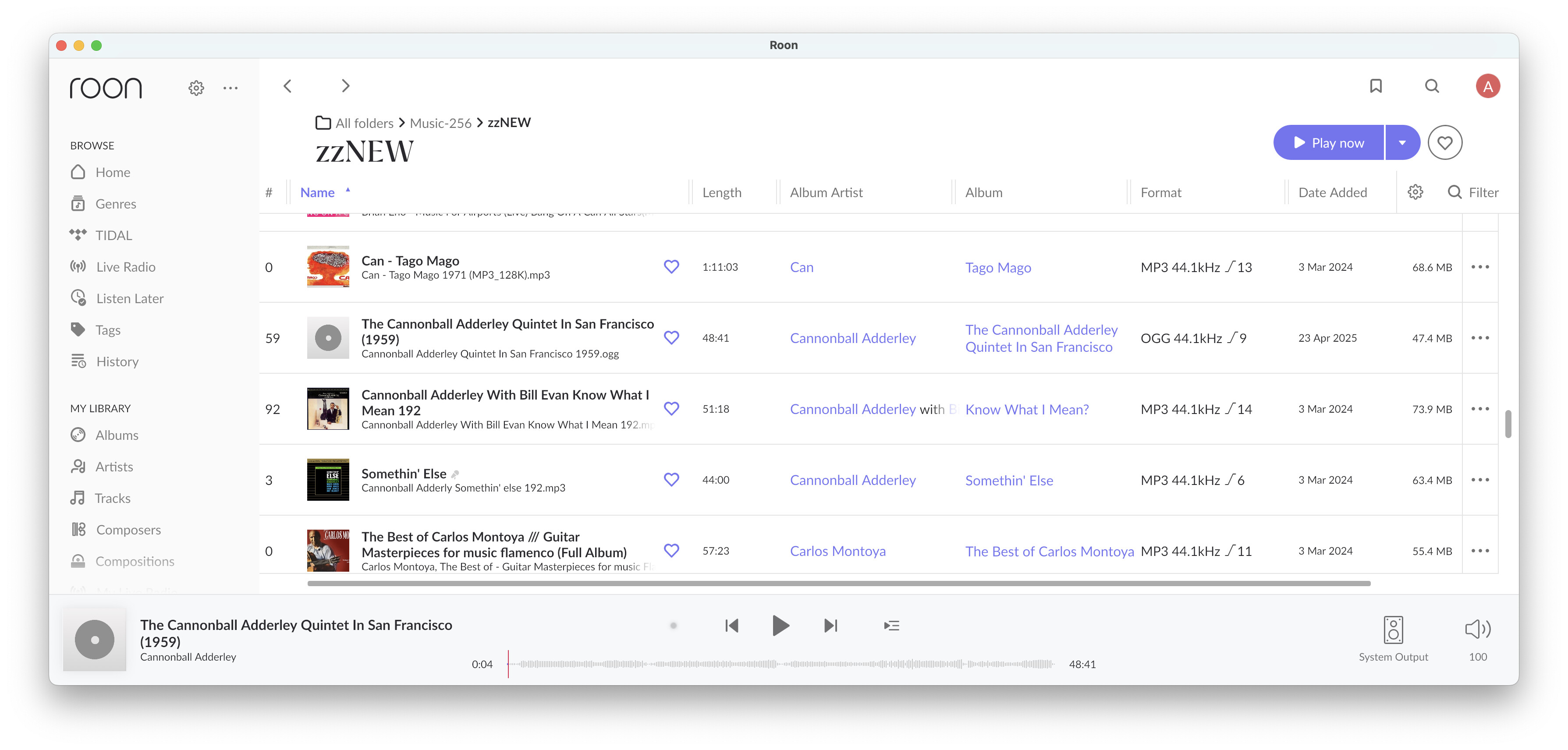Click the Somethin' Else album cover thumbnail
Screen dimensions: 1568x750
(328, 479)
